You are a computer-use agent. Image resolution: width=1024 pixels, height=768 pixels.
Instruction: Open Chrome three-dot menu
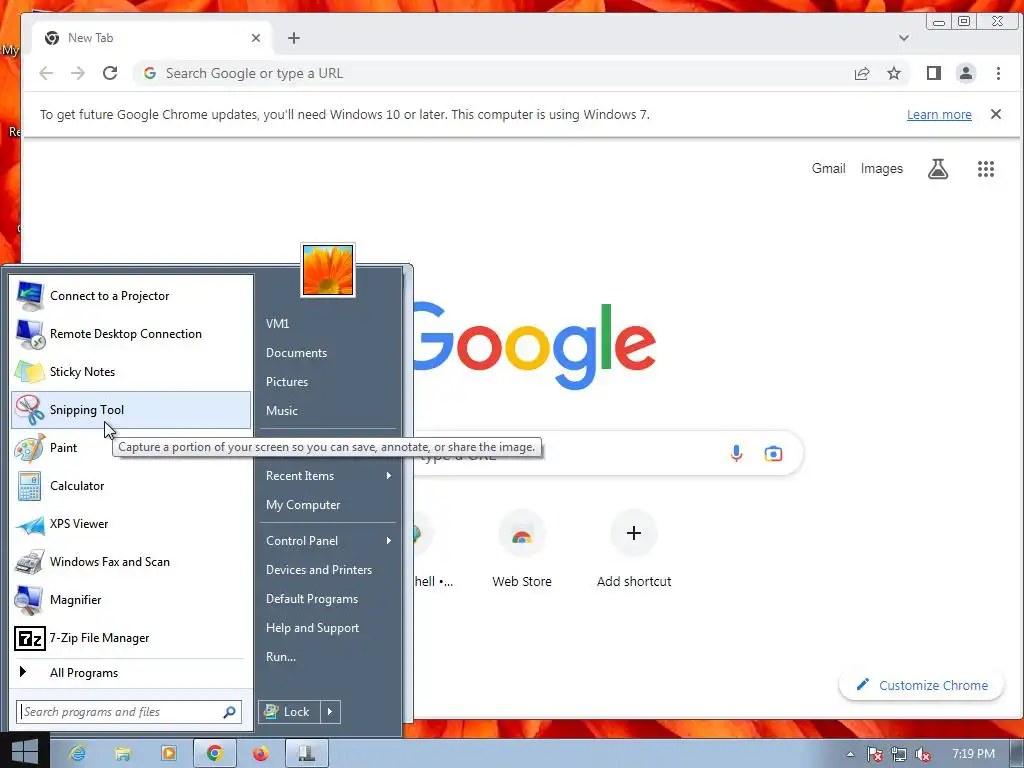[x=998, y=73]
